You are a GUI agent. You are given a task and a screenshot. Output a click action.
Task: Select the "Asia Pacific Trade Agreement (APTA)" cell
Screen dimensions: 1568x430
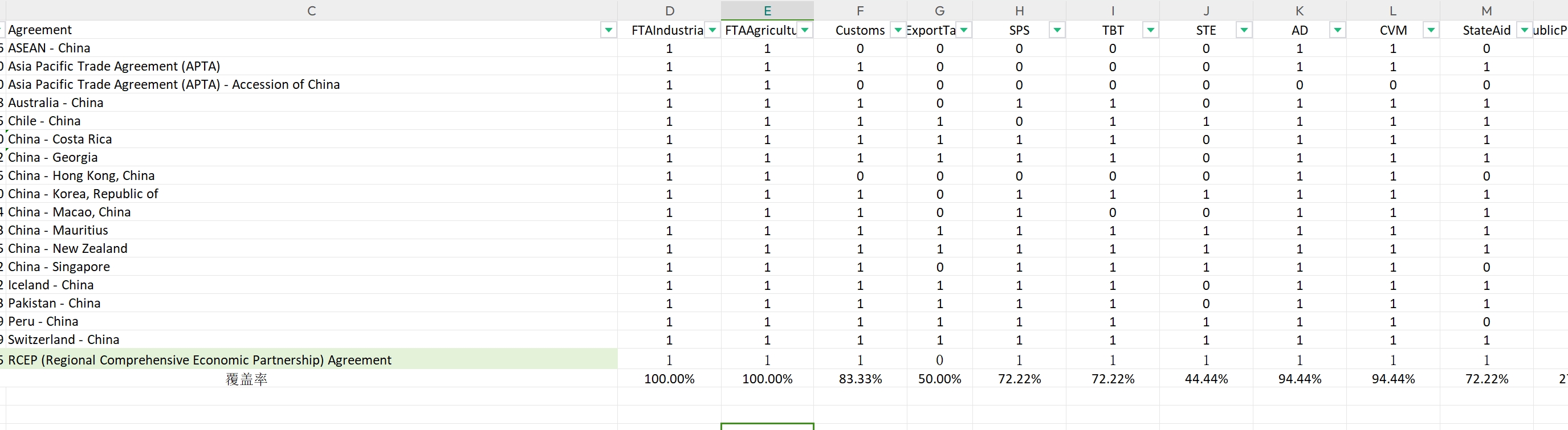coord(311,66)
